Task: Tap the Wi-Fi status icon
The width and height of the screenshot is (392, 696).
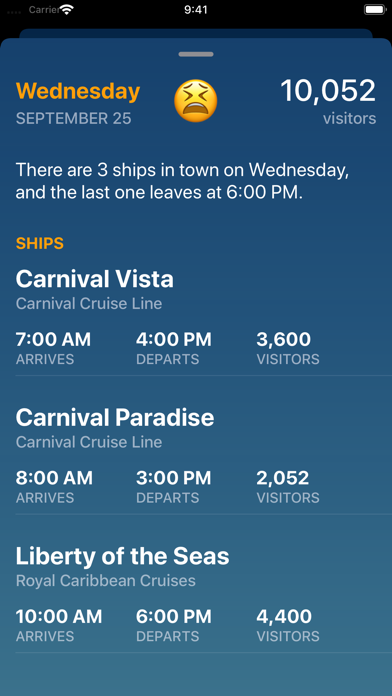Action: (x=67, y=10)
